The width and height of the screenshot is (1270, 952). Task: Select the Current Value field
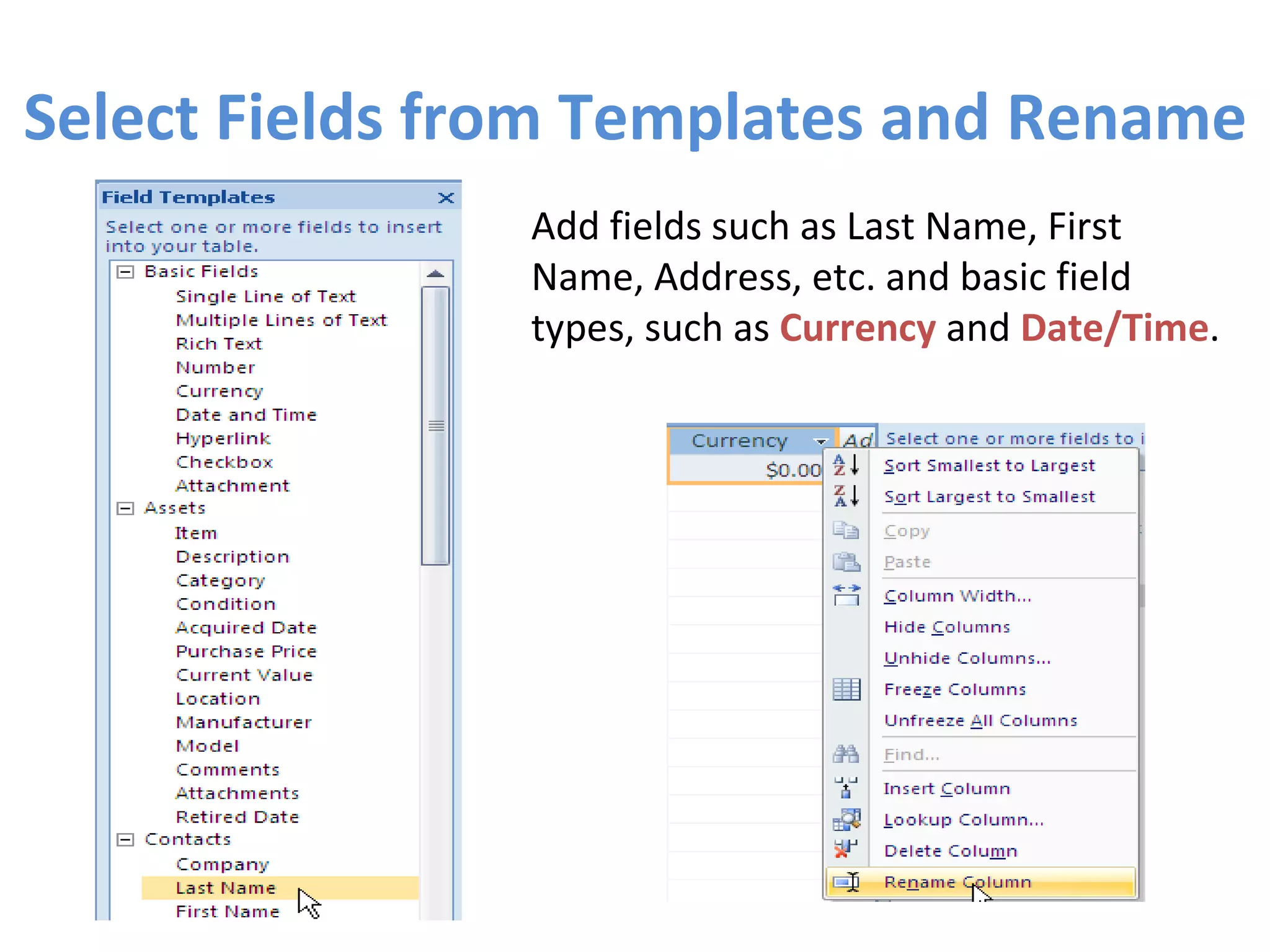coord(244,675)
